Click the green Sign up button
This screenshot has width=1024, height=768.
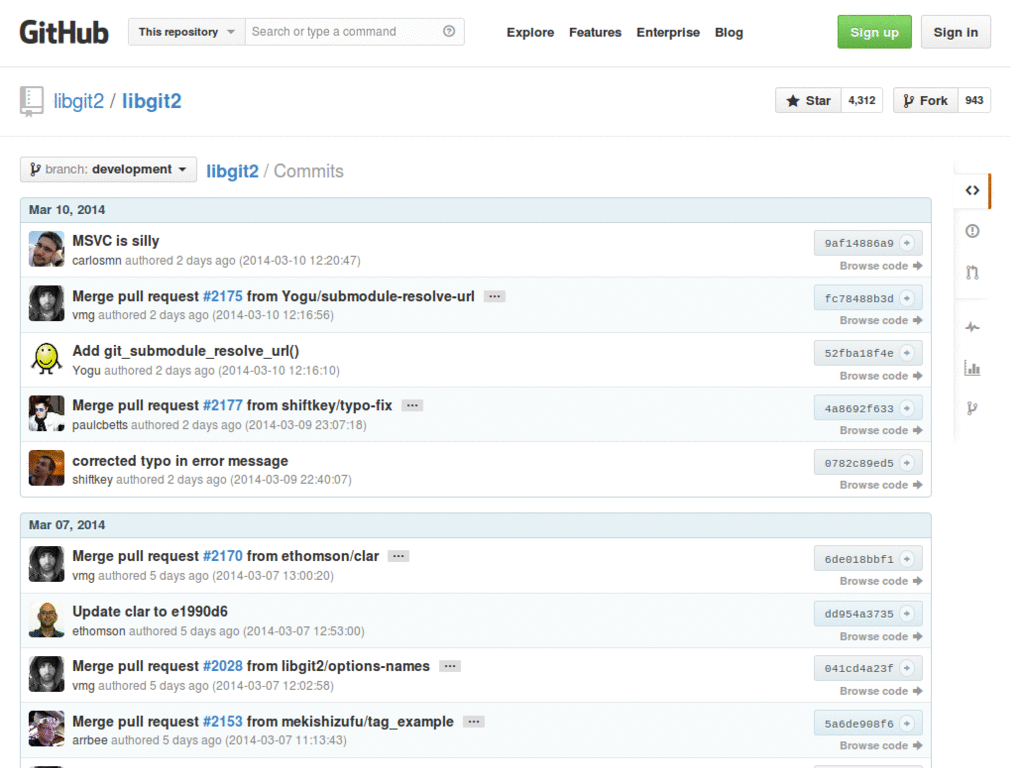(874, 32)
